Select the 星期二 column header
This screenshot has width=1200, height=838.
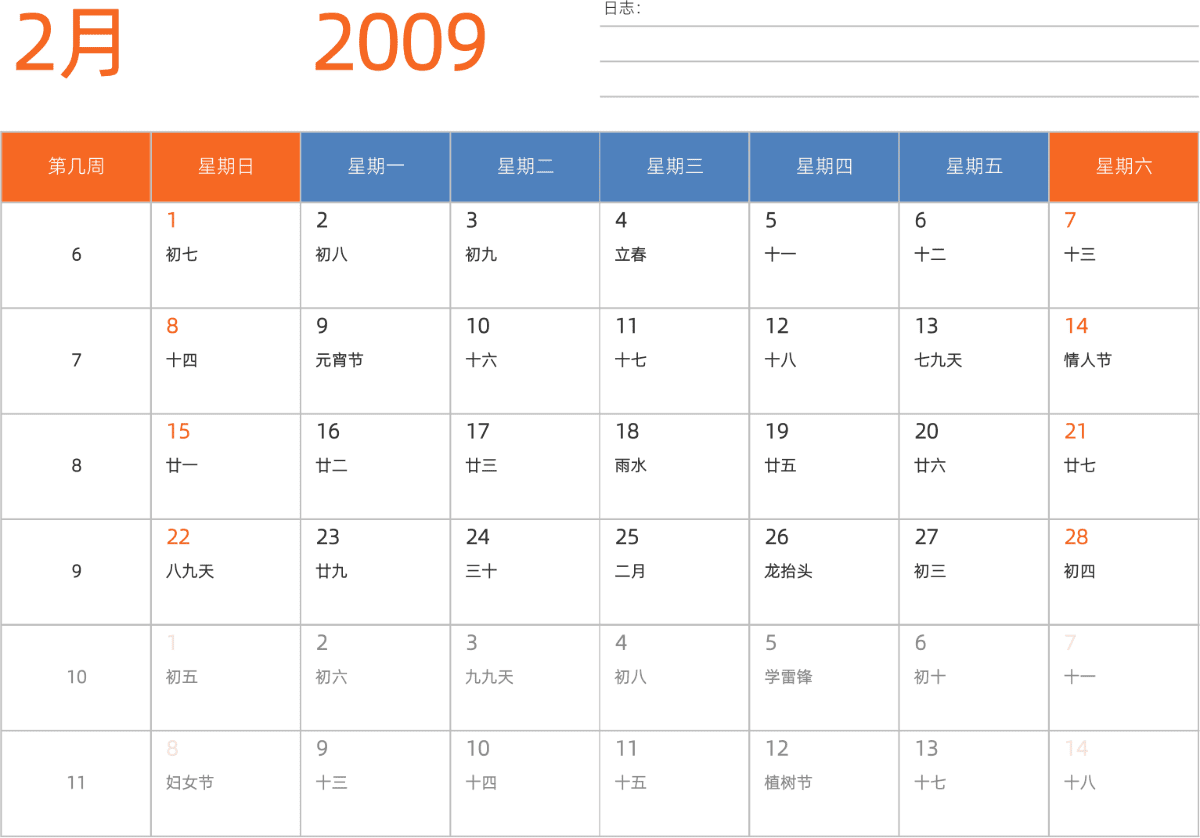point(525,167)
